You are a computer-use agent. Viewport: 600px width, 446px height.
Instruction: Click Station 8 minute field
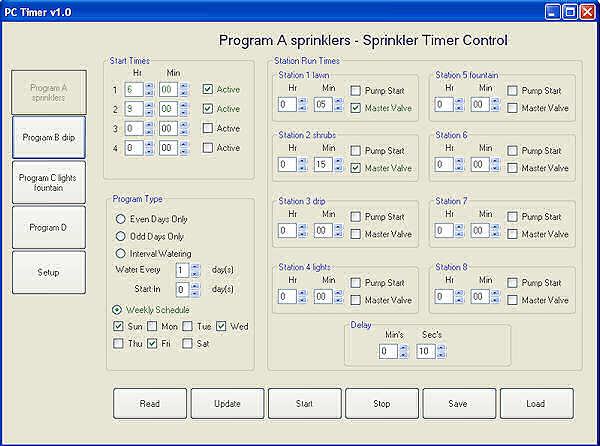click(480, 296)
